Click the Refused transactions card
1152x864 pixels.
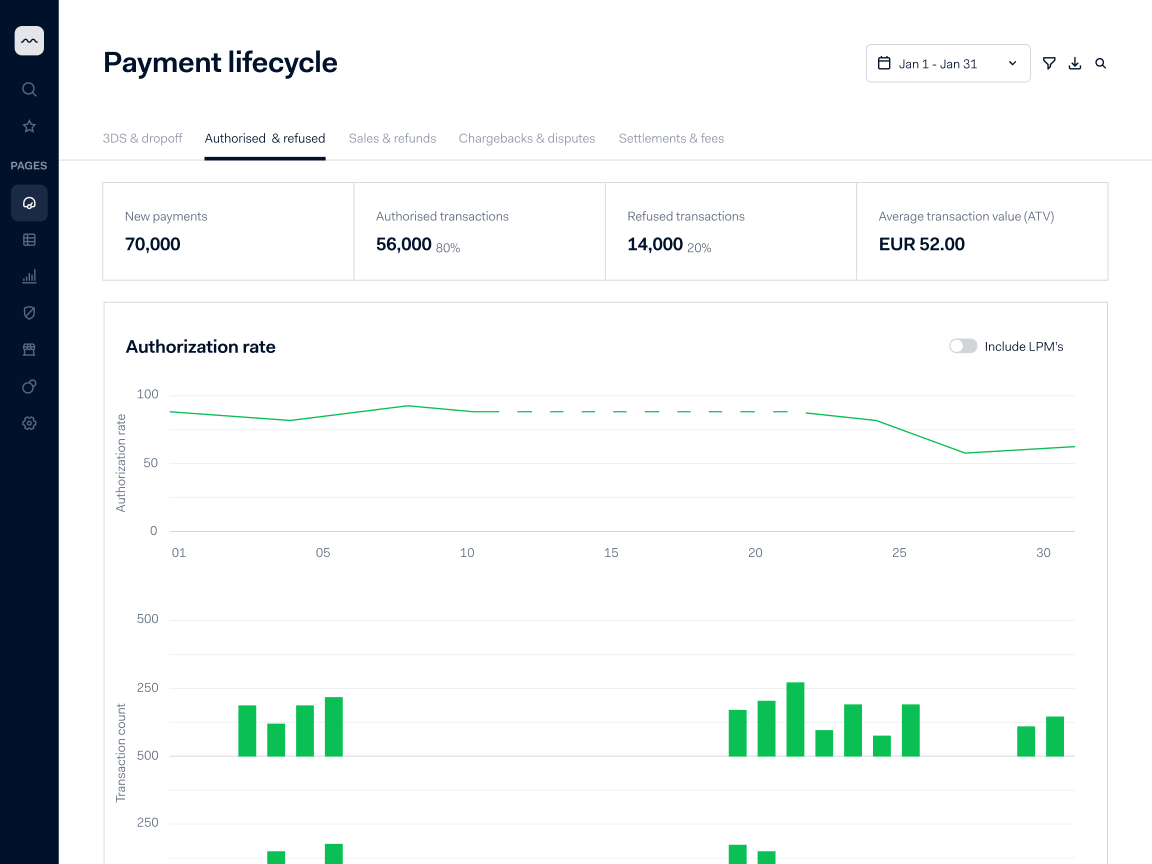(730, 231)
